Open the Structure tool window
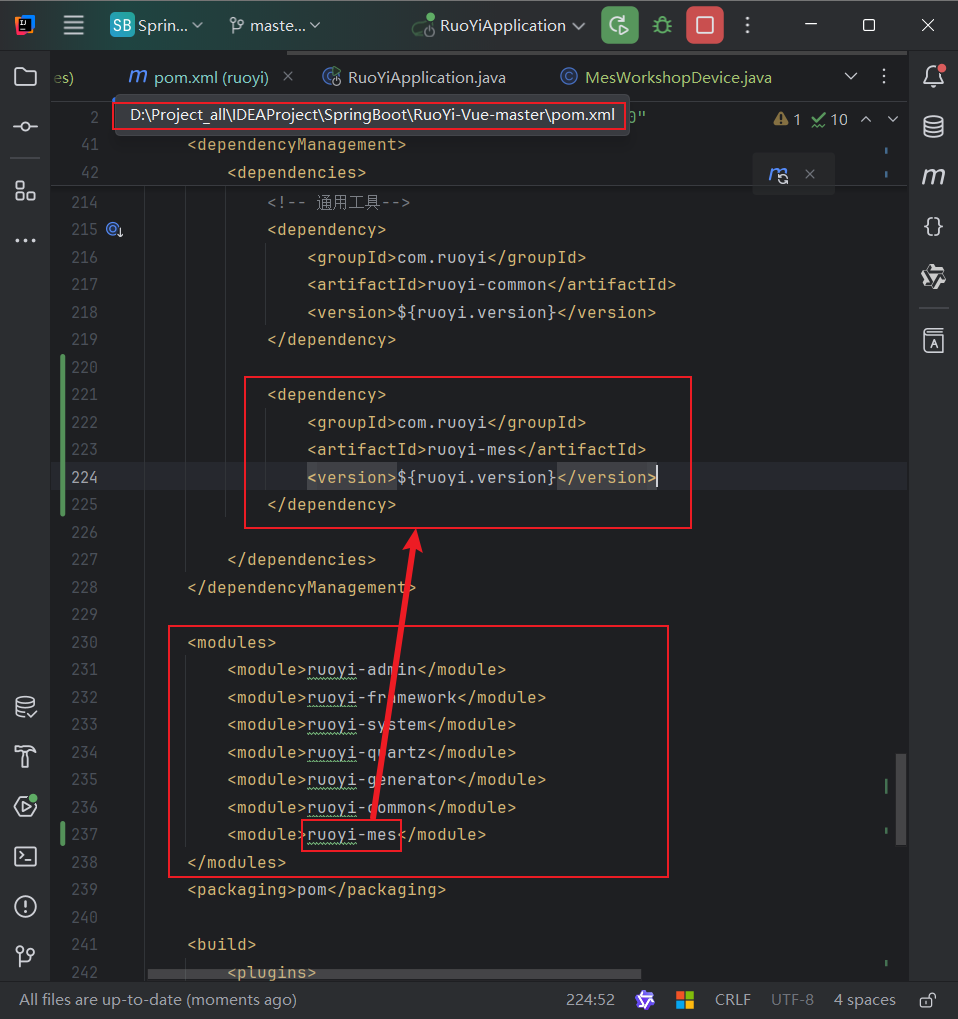Screen dimensions: 958x1019 [25, 191]
